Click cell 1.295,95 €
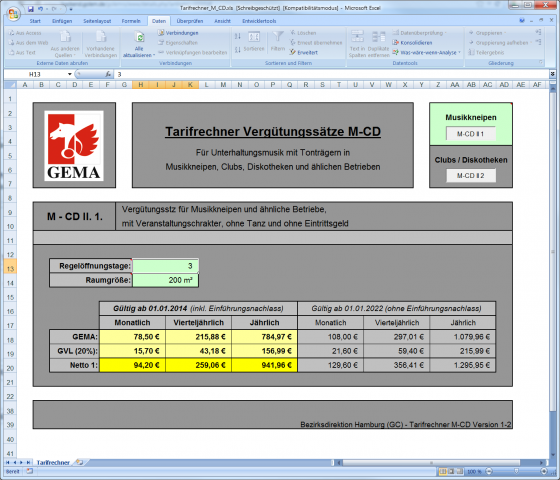 (x=463, y=365)
